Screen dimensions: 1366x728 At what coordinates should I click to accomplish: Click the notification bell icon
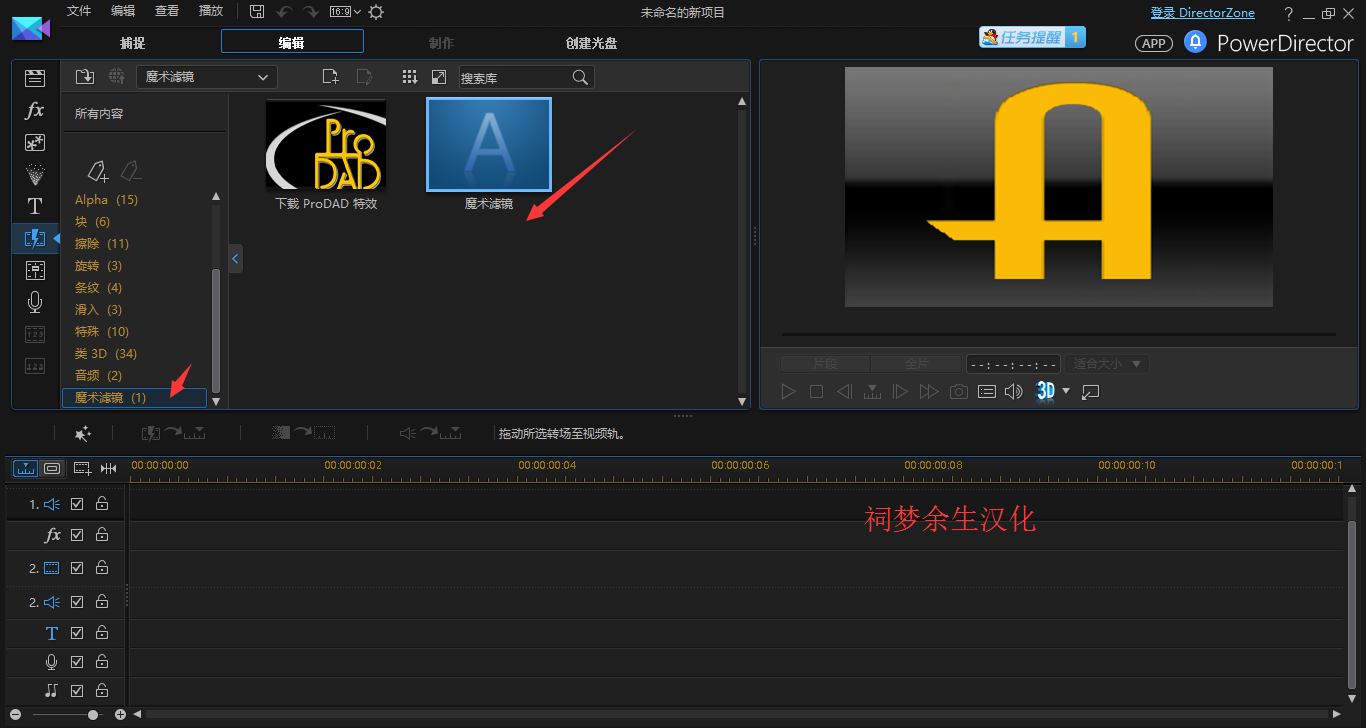pyautogui.click(x=1195, y=42)
